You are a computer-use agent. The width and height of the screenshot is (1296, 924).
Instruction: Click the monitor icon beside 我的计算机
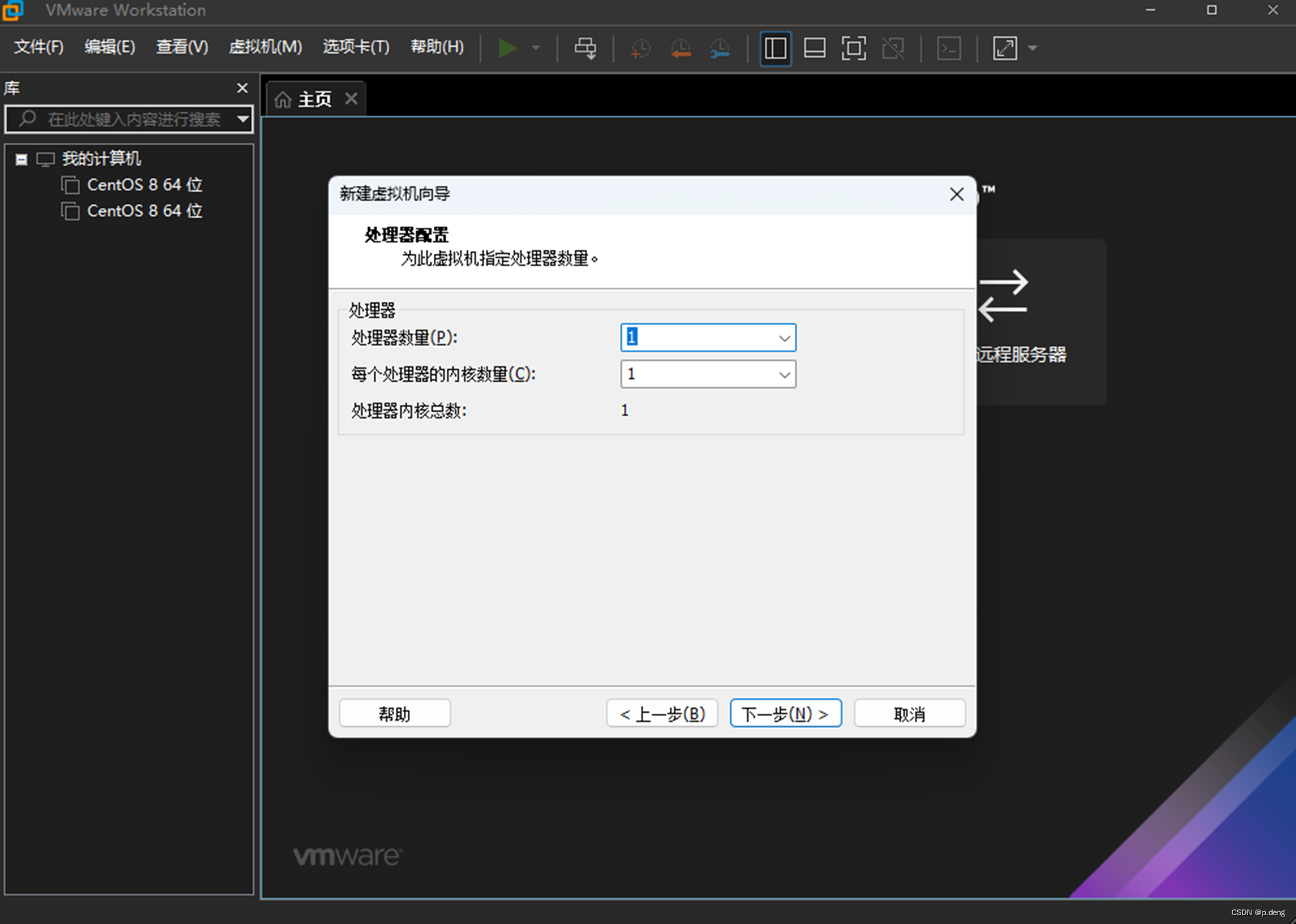point(45,159)
